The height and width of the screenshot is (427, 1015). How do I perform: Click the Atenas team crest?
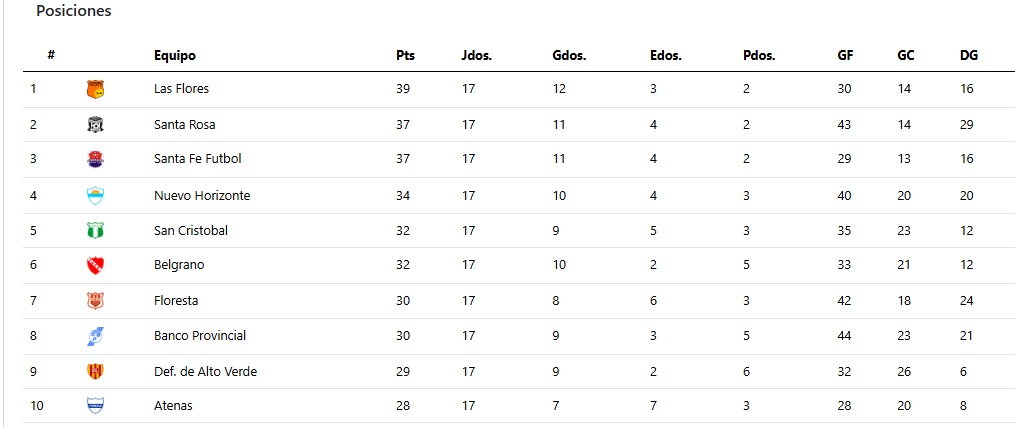pos(95,406)
